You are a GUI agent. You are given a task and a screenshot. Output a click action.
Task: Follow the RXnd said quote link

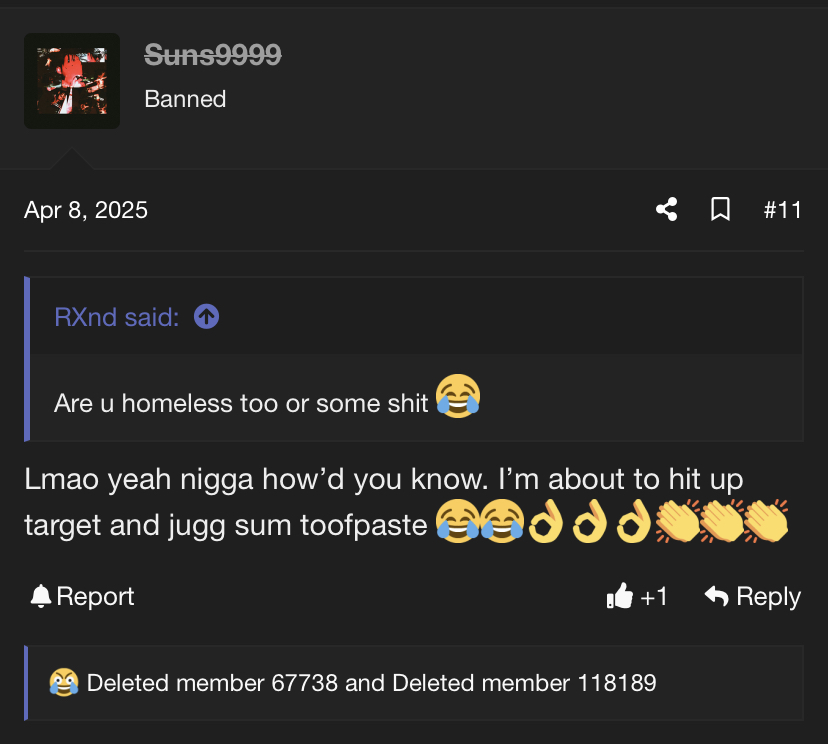[x=117, y=317]
